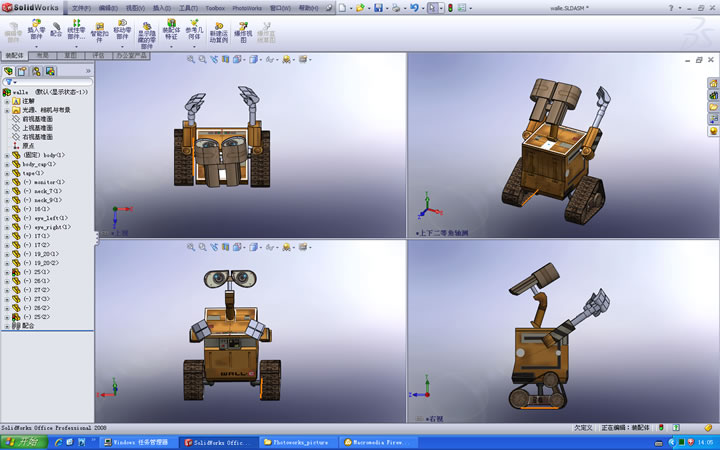Switch to Photoworks_picture taskbar button
Screen dimensions: 720x450
297,443
